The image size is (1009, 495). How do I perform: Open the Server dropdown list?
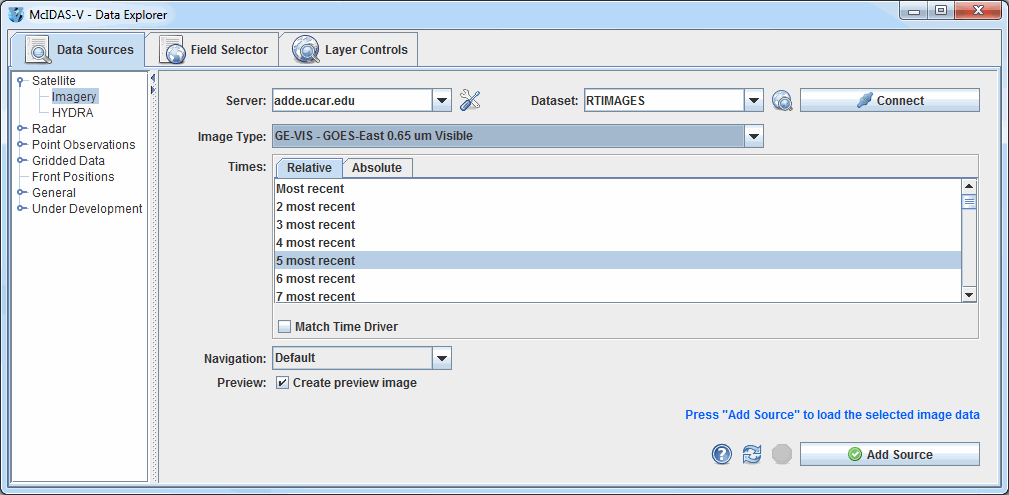442,100
